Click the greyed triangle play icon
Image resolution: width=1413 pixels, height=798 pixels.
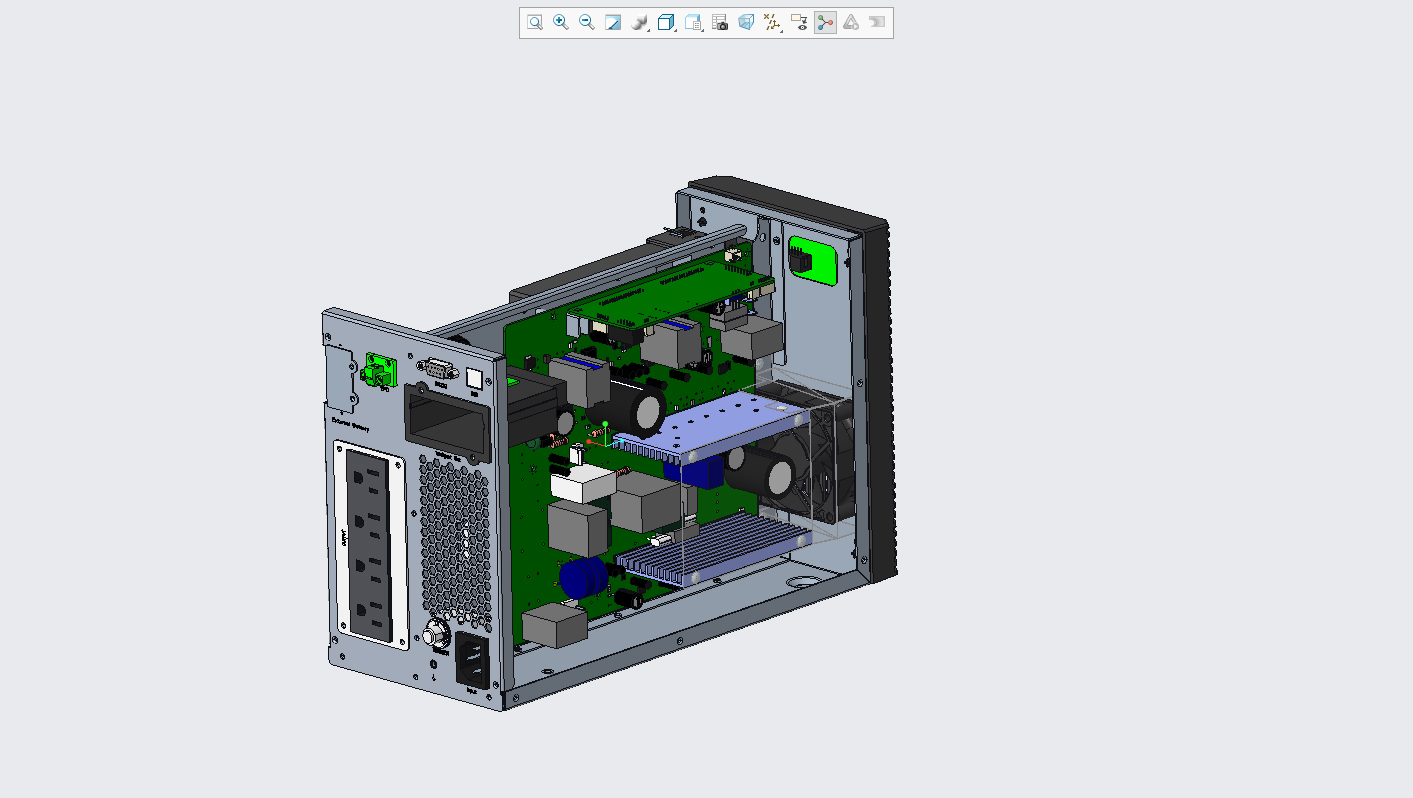click(x=851, y=22)
